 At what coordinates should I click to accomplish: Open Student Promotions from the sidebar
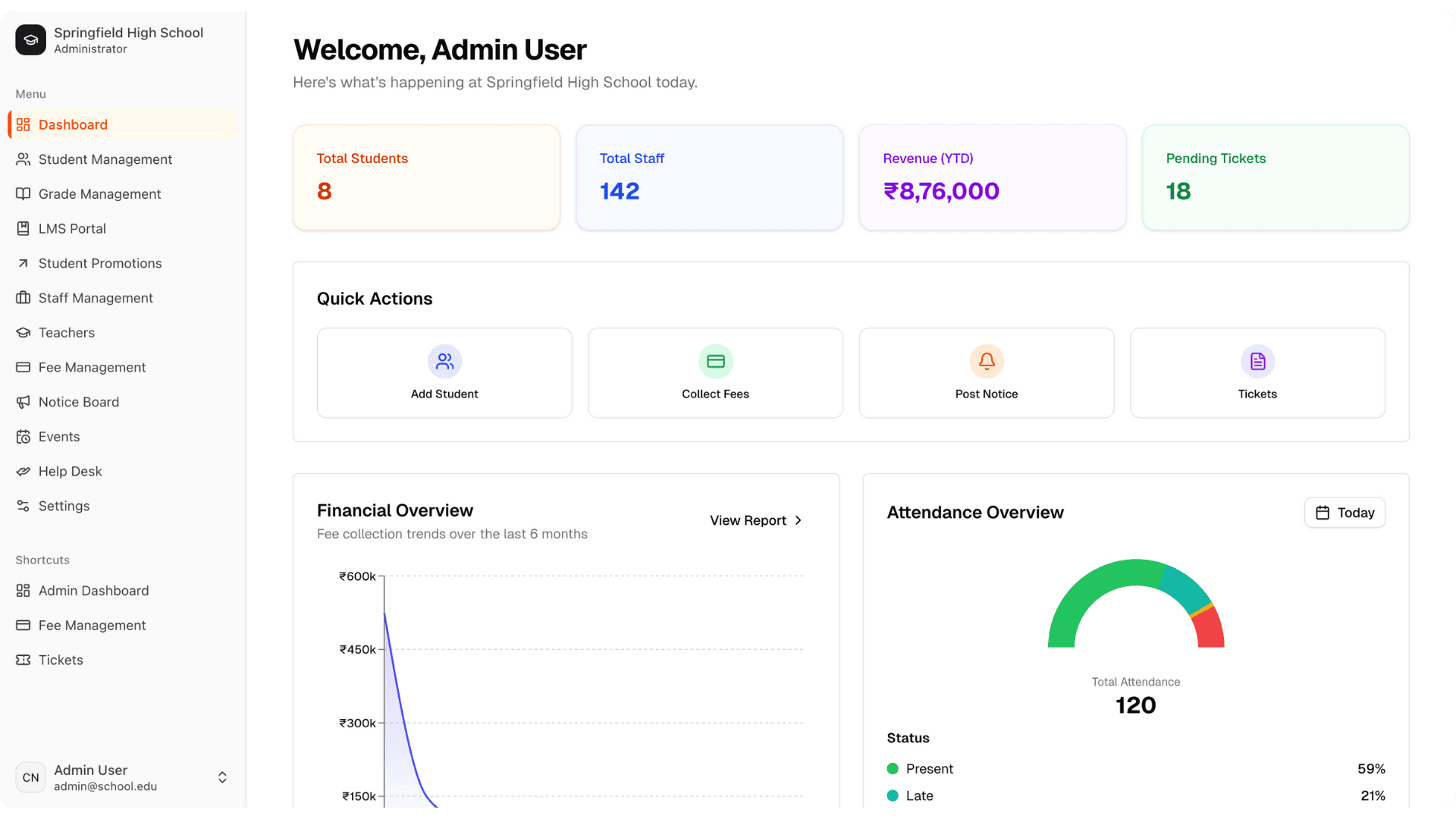click(x=99, y=263)
